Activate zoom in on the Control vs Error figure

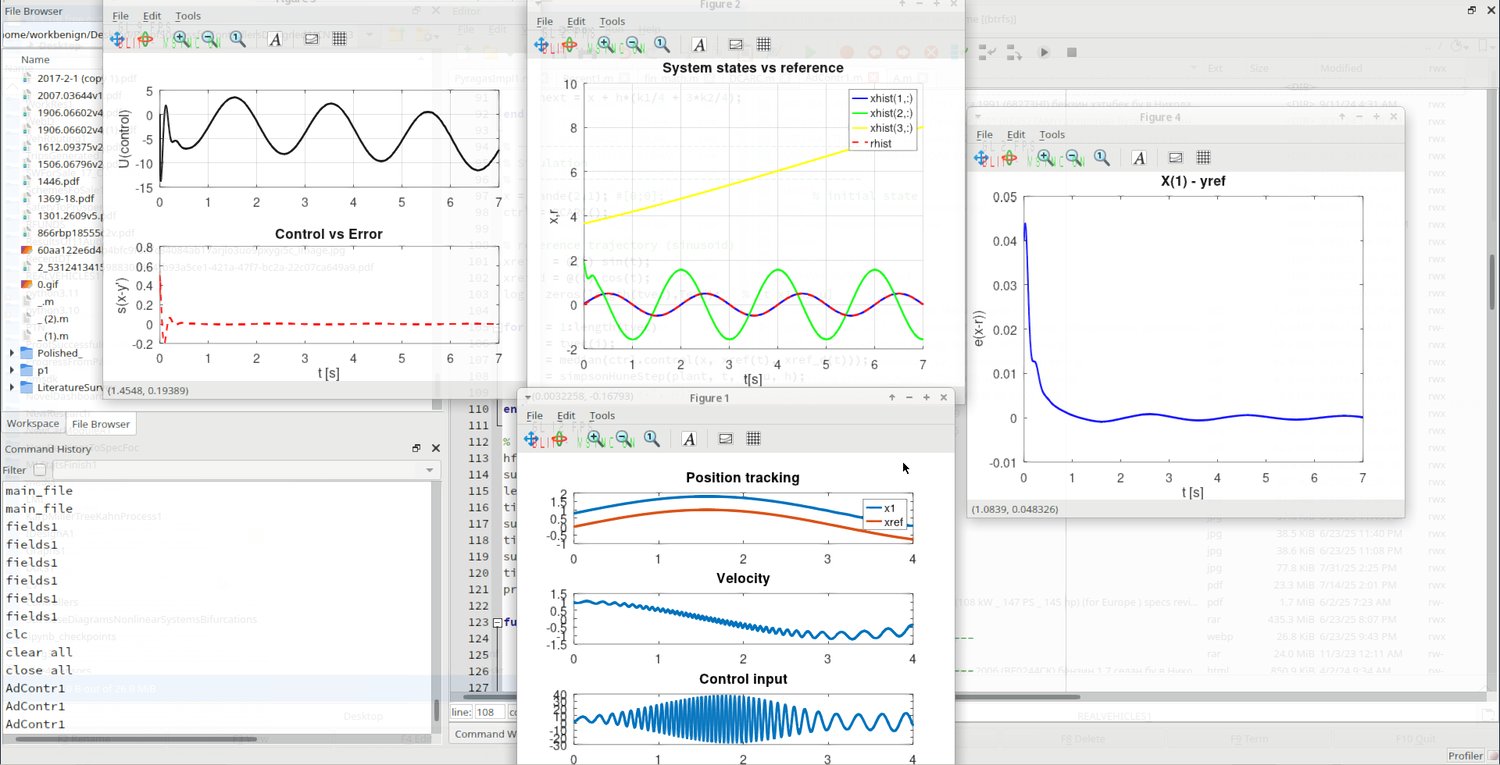(x=181, y=39)
